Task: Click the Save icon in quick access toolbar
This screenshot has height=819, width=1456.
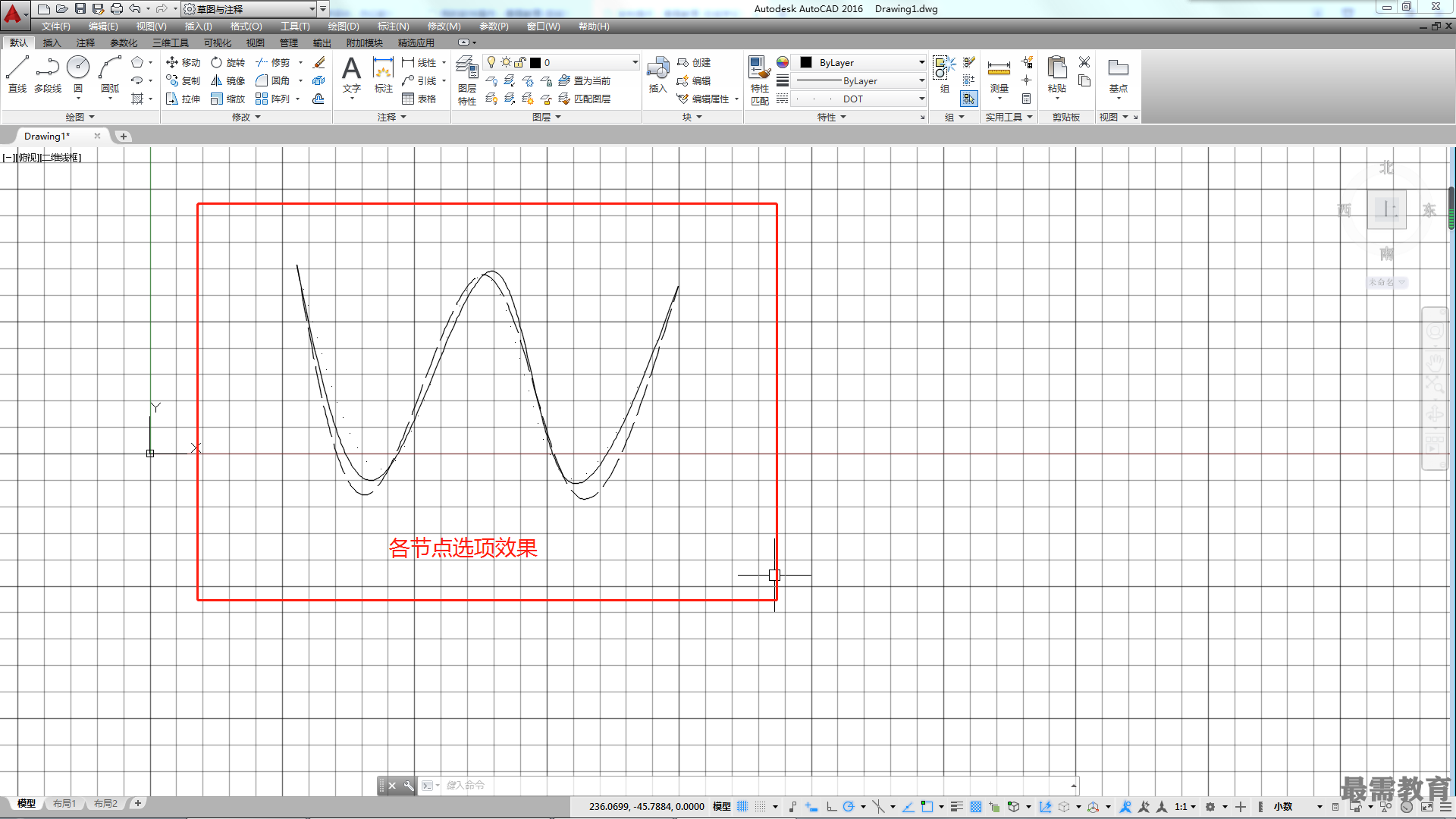Action: point(80,8)
